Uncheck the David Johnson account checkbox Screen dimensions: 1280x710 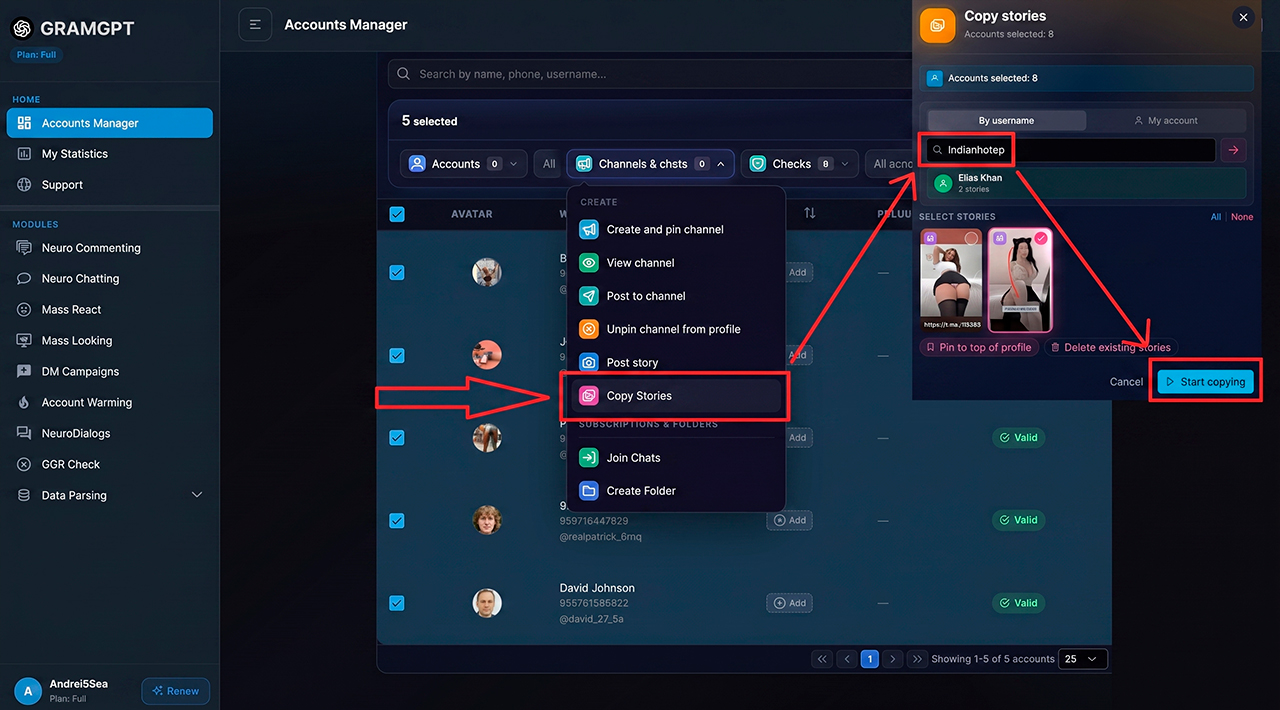(x=397, y=603)
